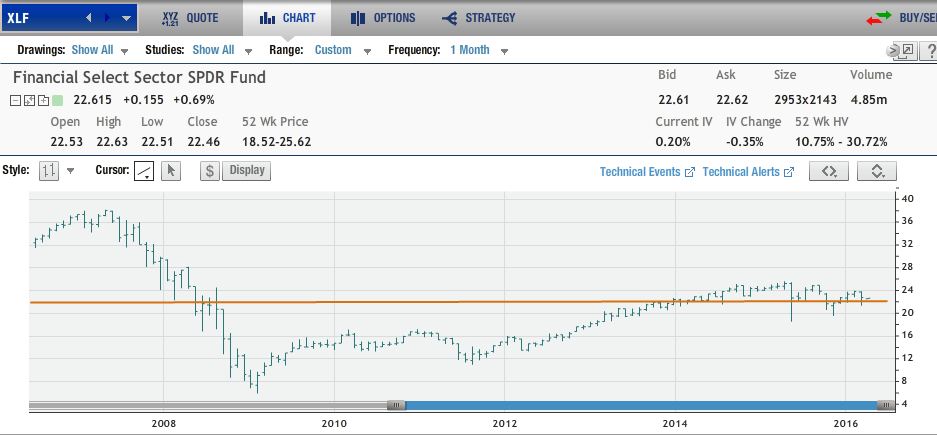Grab the left handle of range slider

(396, 405)
